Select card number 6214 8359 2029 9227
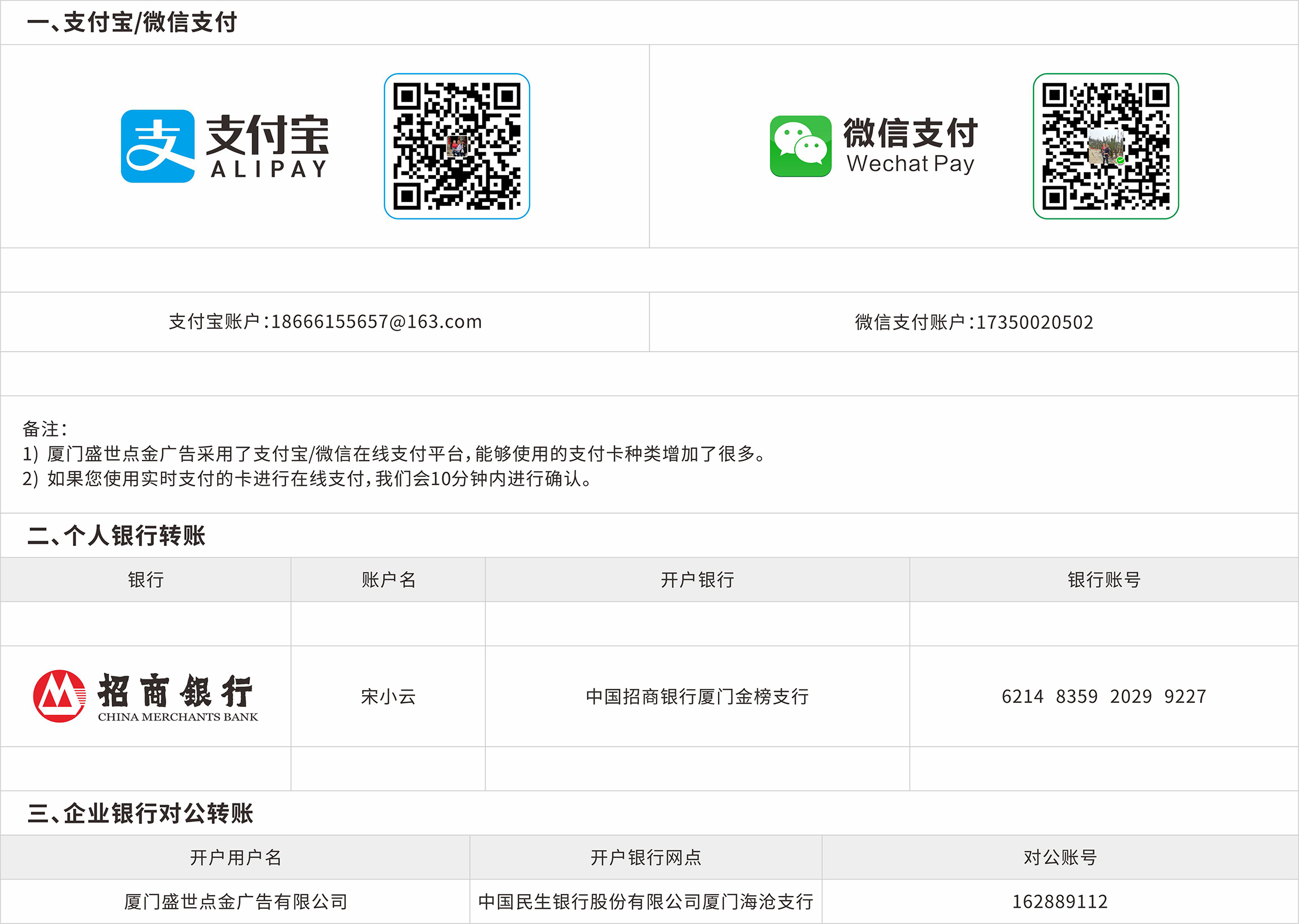 tap(1104, 696)
